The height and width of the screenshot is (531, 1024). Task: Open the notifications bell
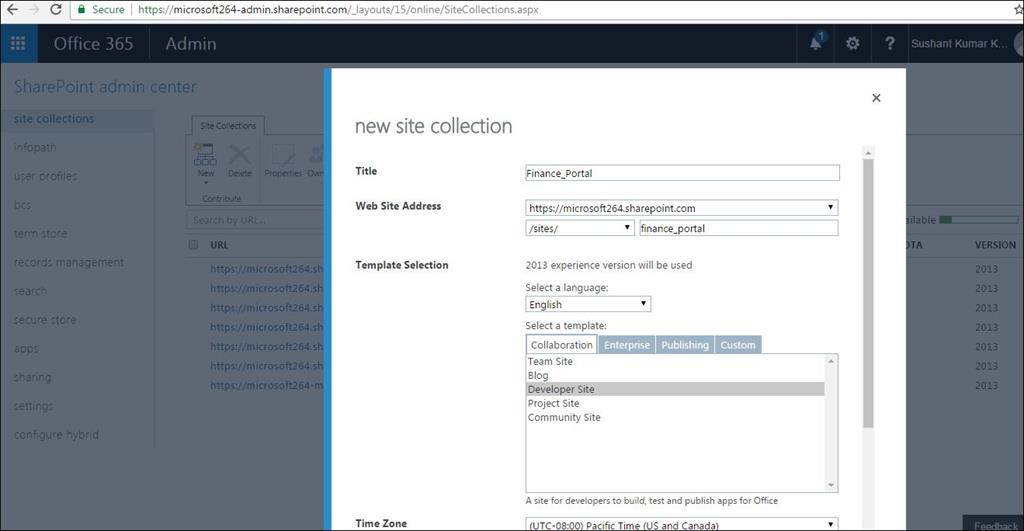tap(816, 43)
